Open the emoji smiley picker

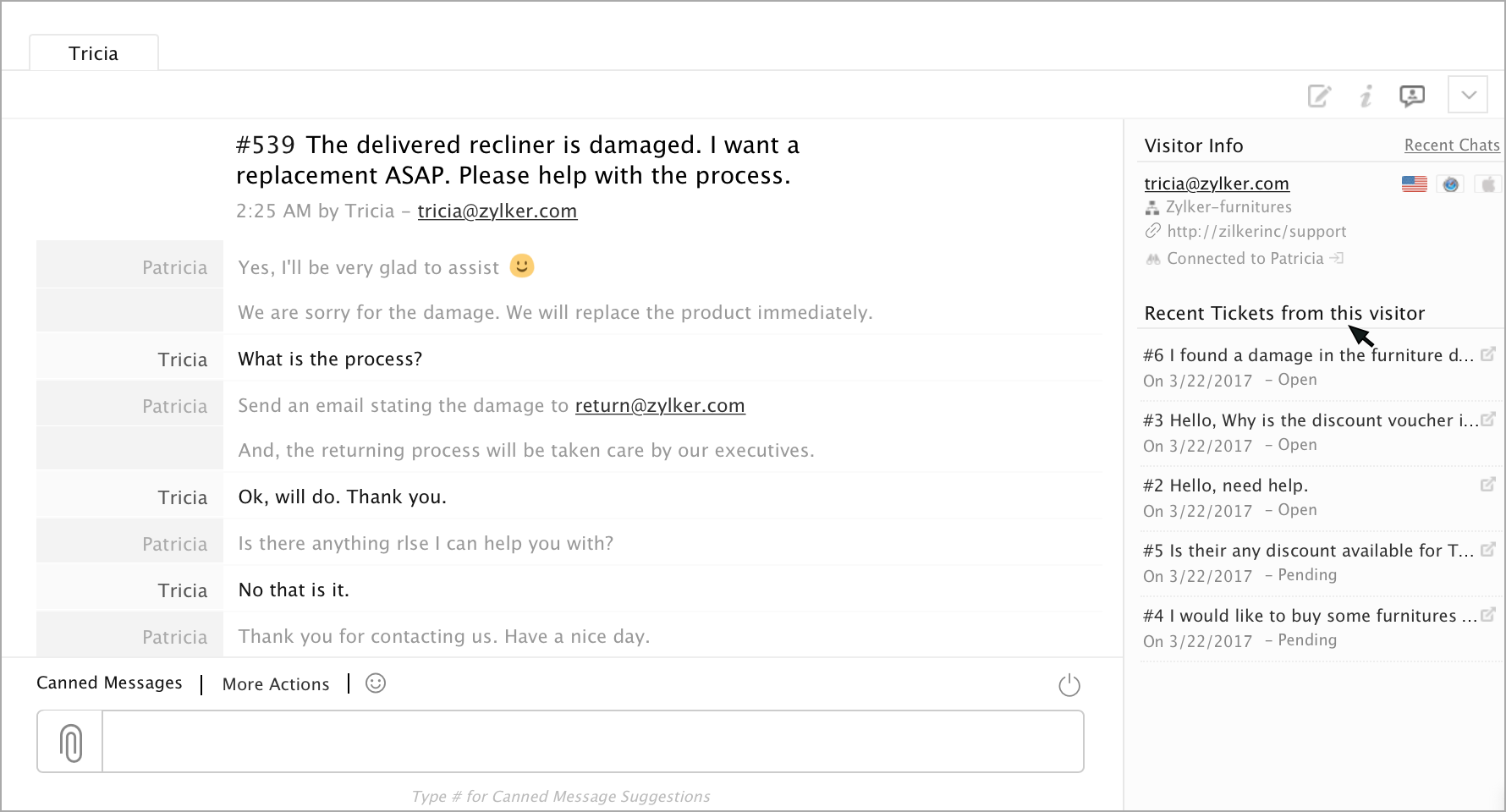click(376, 683)
